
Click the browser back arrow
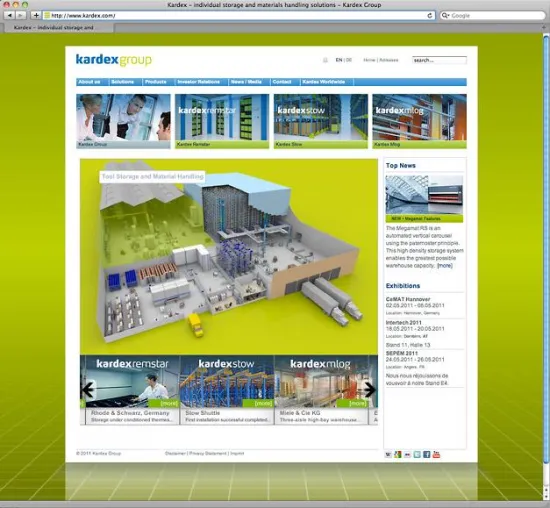(x=10, y=15)
